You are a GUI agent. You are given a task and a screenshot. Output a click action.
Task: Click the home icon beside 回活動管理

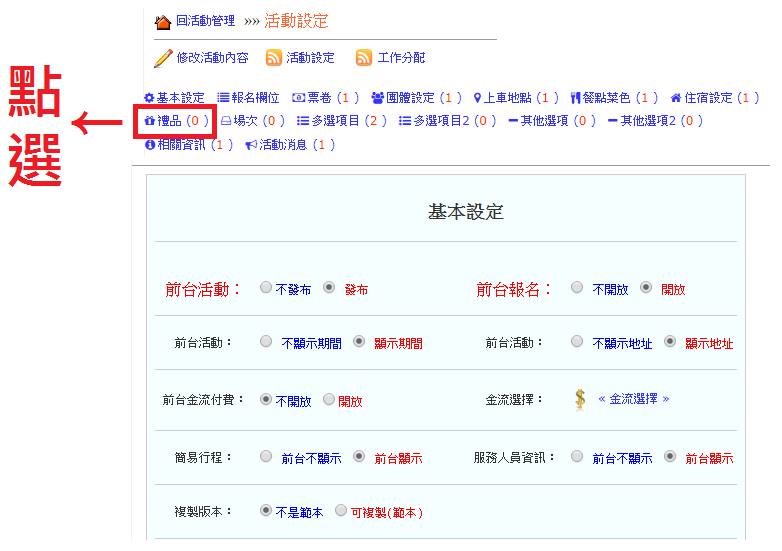tap(163, 21)
